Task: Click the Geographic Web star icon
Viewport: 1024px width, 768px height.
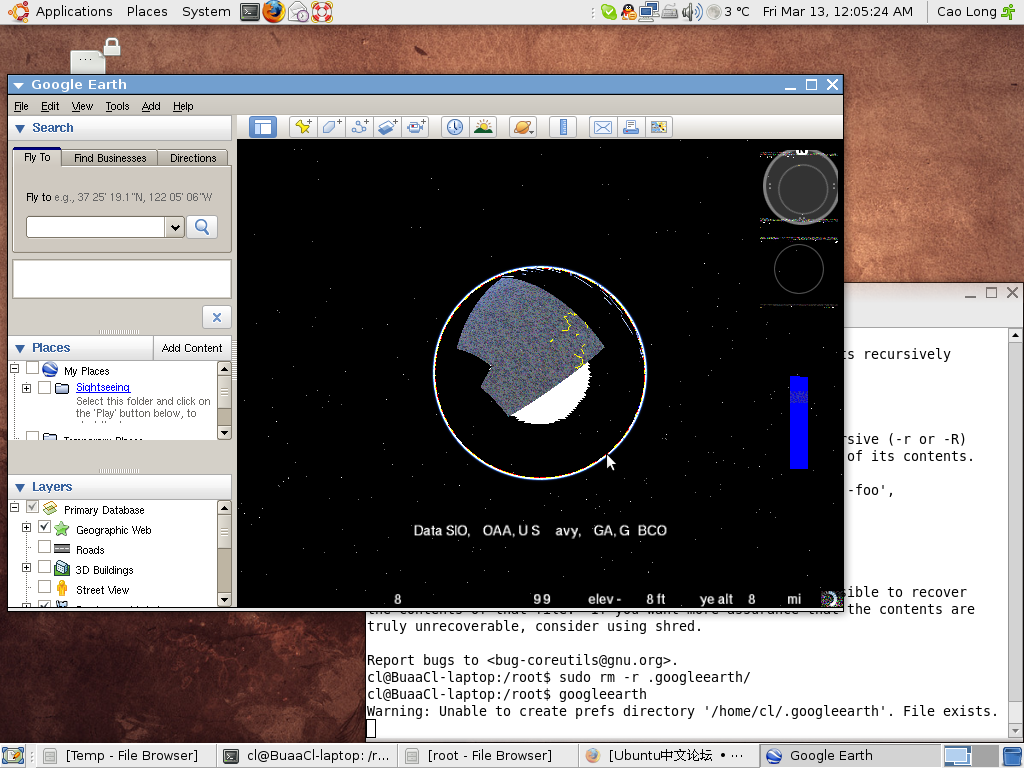Action: 61,529
